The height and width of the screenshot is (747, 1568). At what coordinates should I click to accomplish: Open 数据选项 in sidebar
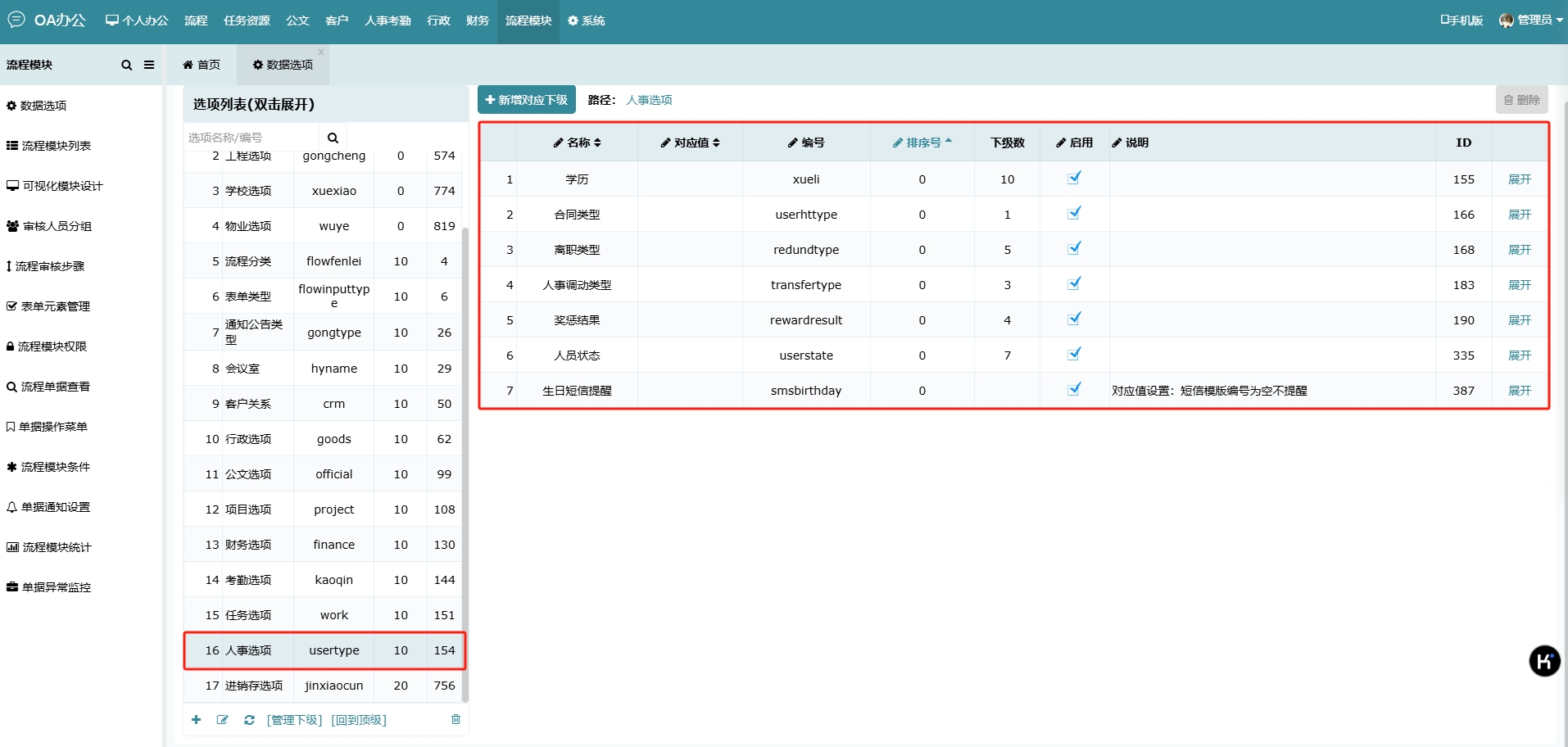(37, 106)
